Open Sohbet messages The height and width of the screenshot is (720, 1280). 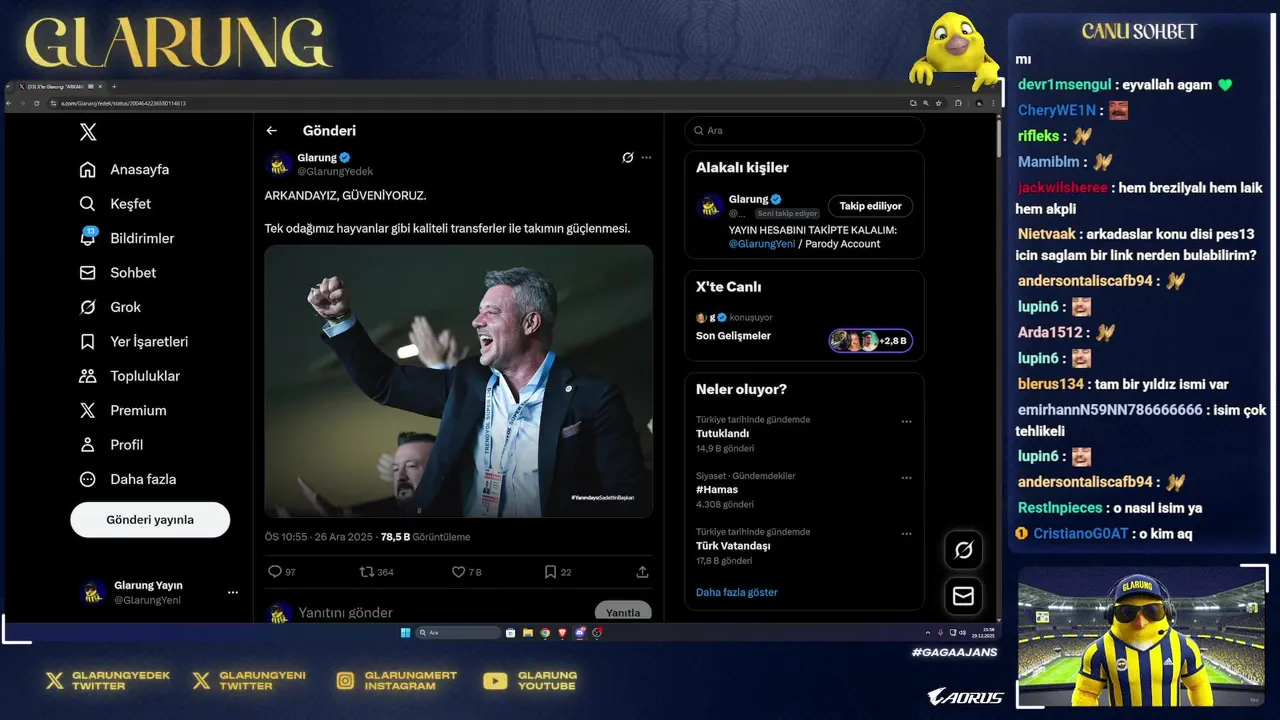[x=118, y=272]
